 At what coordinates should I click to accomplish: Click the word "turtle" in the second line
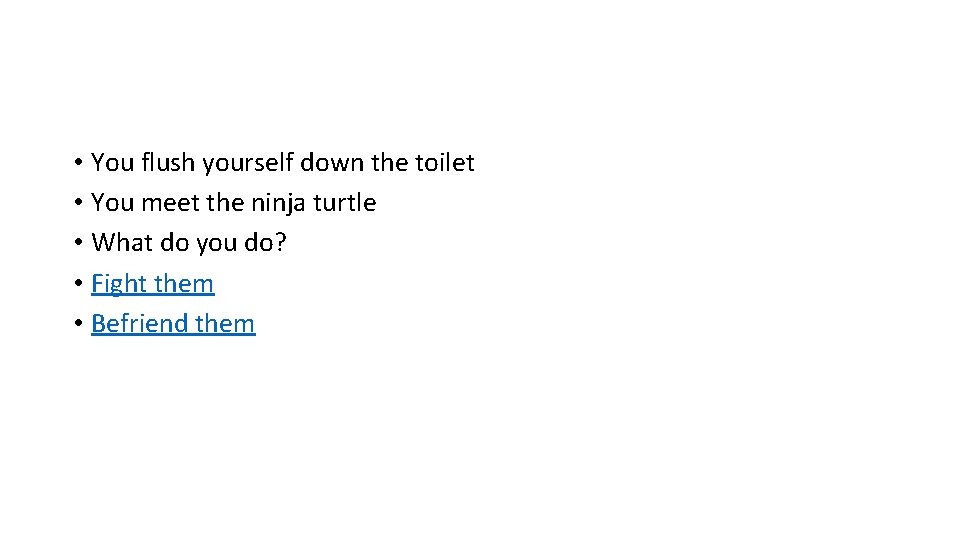[345, 203]
